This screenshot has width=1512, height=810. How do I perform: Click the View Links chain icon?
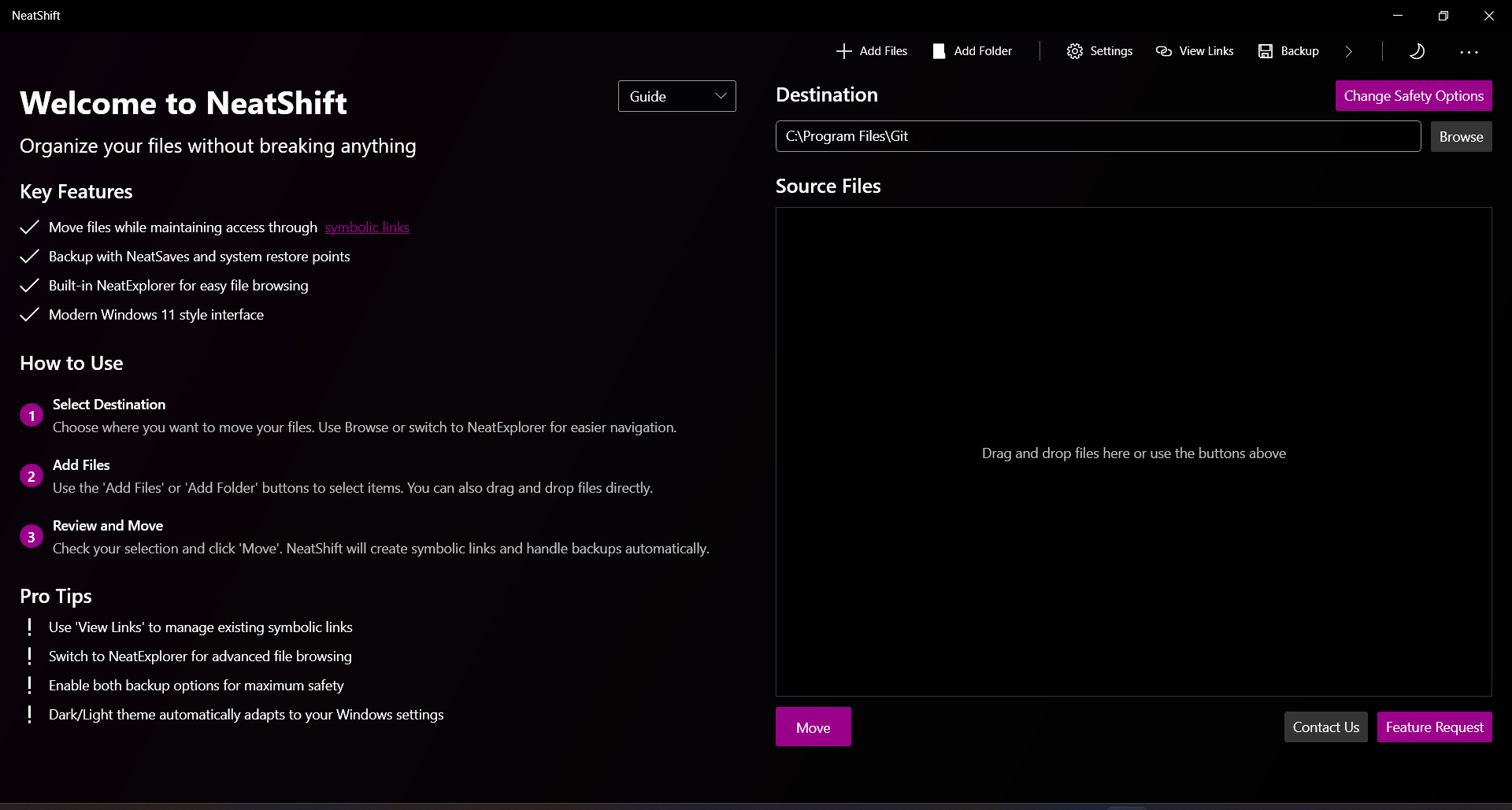point(1164,51)
